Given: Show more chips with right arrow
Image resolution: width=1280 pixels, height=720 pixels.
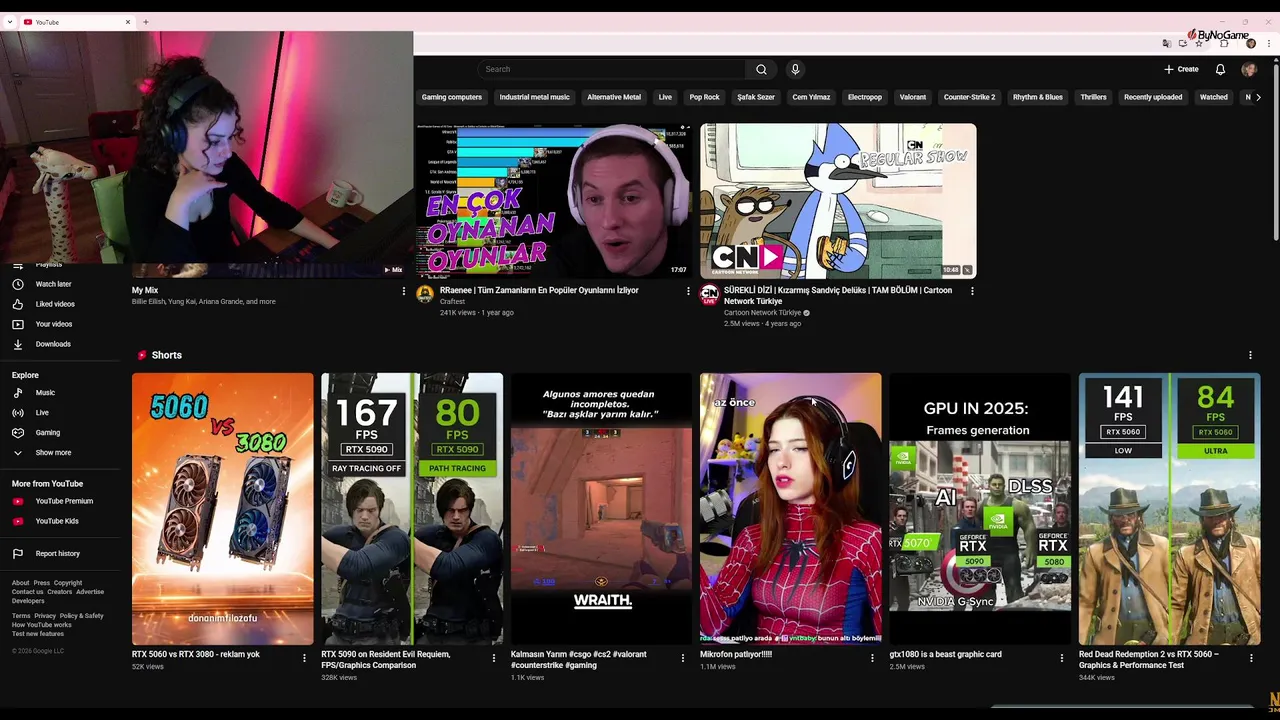Looking at the screenshot, I should pyautogui.click(x=1258, y=97).
